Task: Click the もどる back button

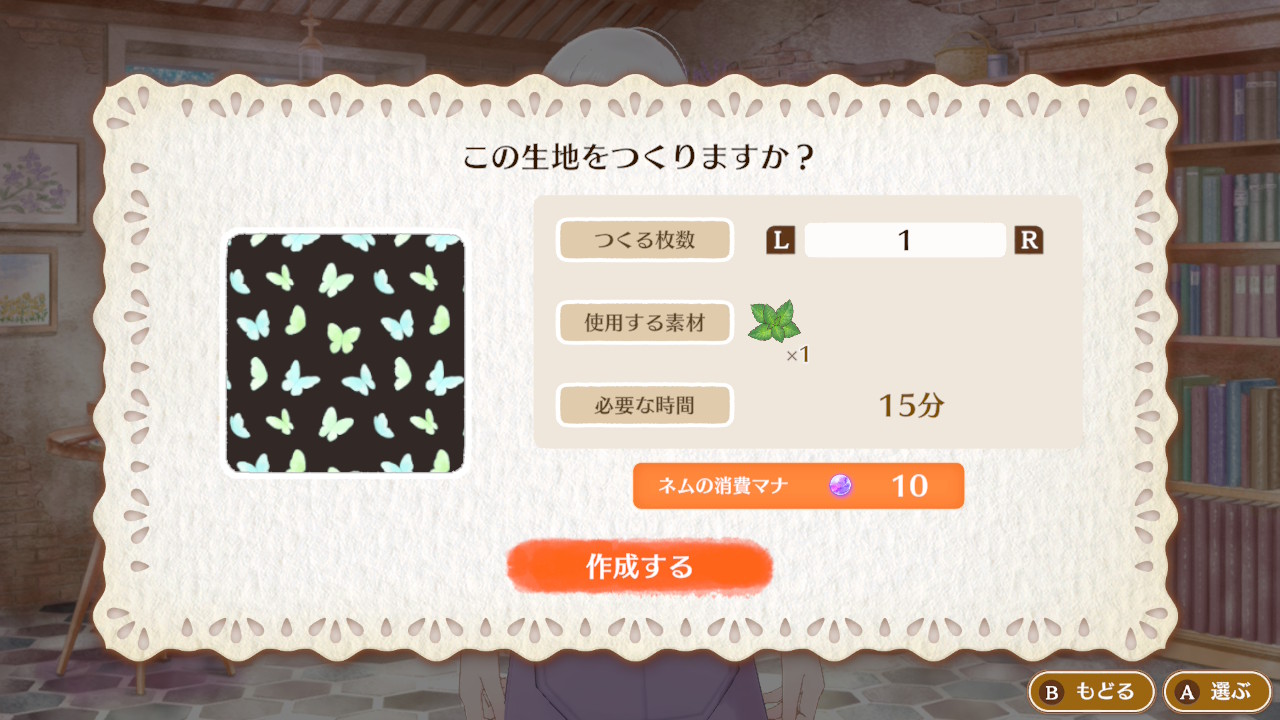Action: pyautogui.click(x=1091, y=691)
